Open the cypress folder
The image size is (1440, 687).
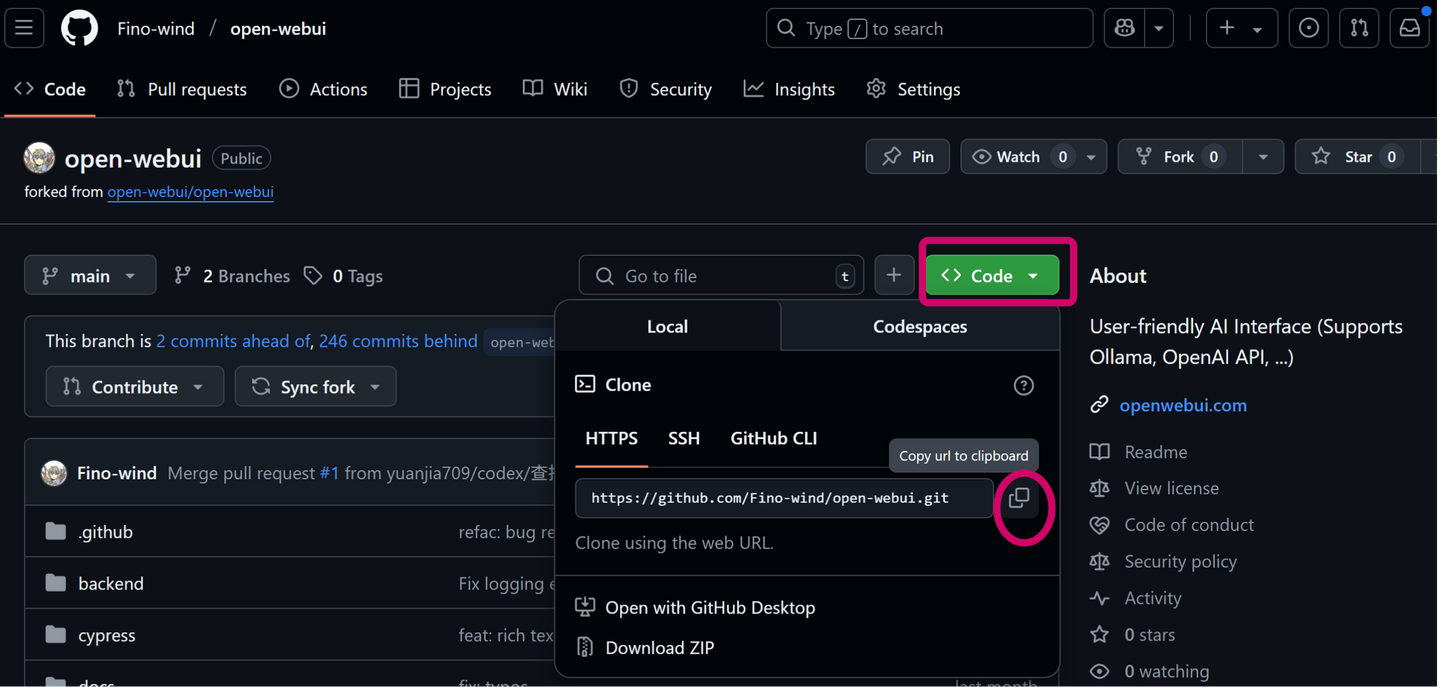[x=107, y=635]
